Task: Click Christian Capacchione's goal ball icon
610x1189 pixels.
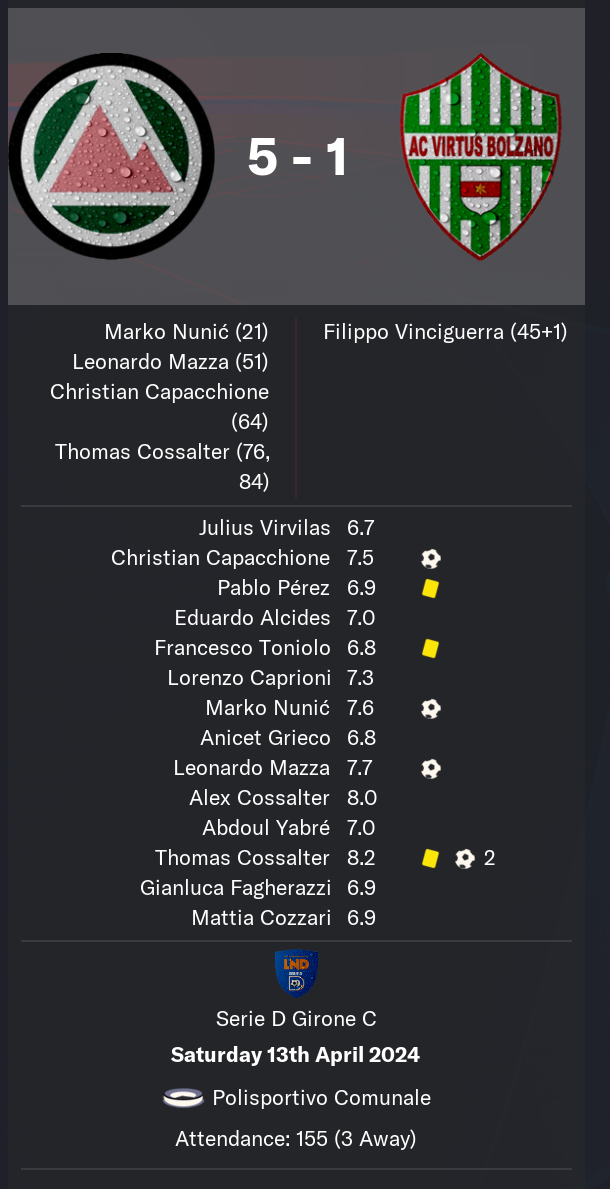Action: (x=431, y=559)
